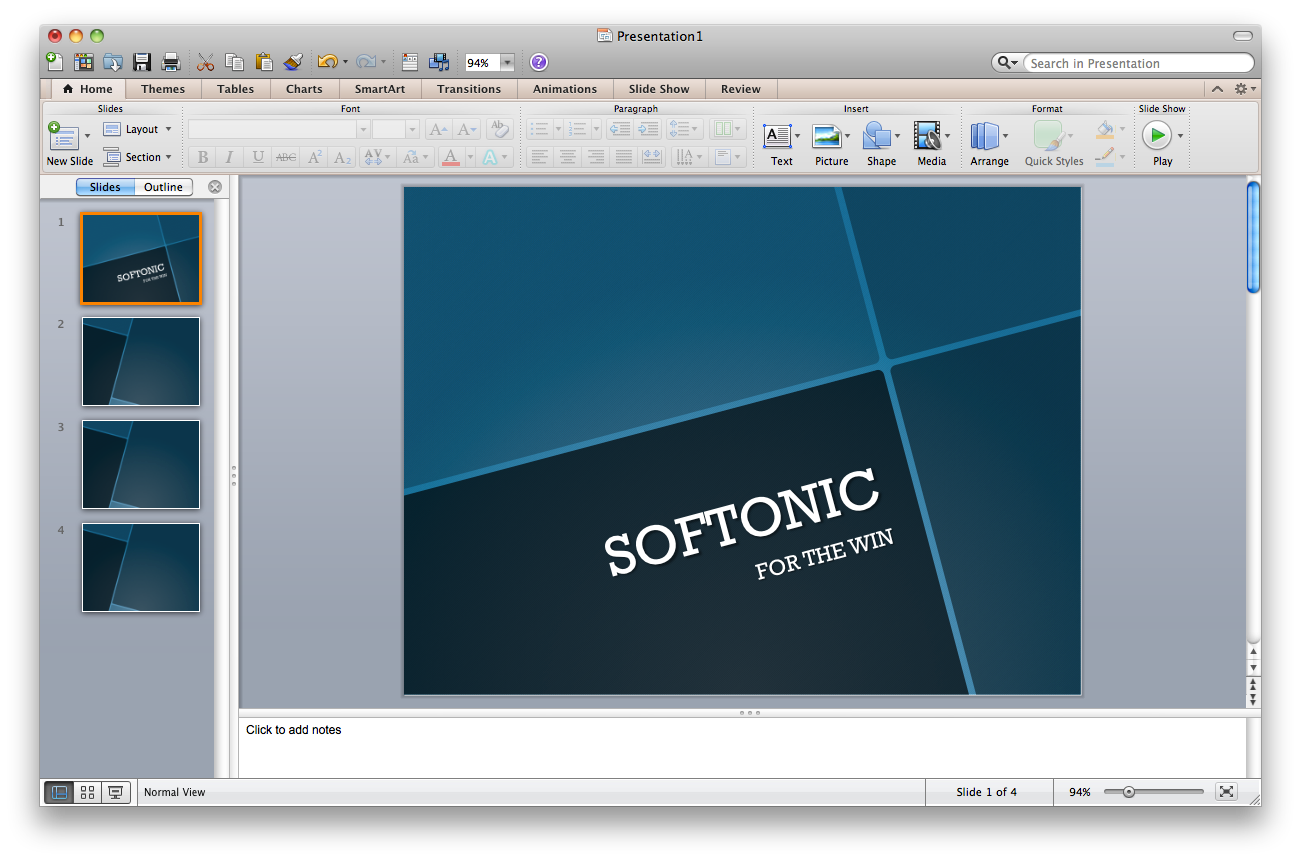Open the Toolbox icon in the toolbar

click(x=410, y=62)
